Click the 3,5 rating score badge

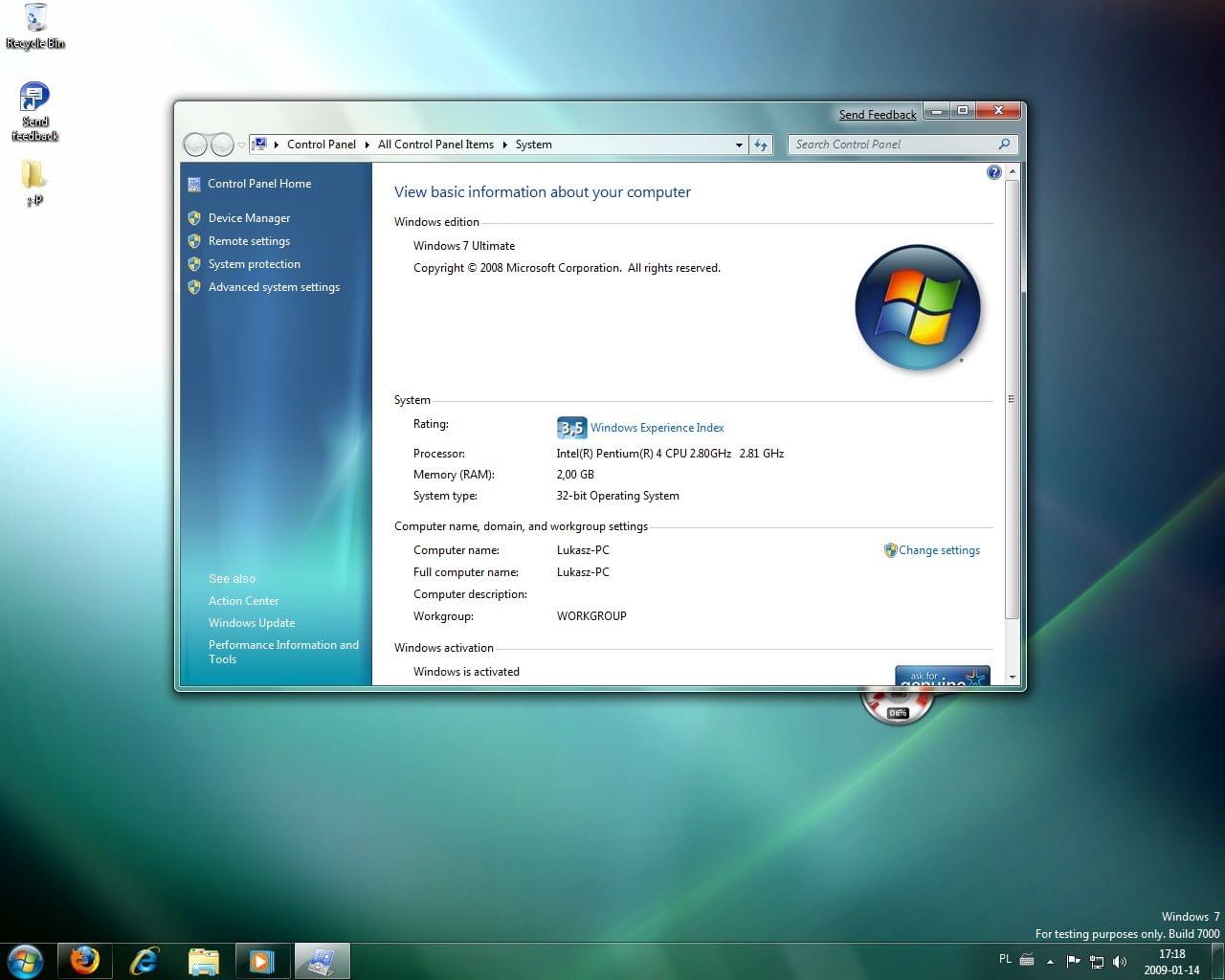tap(571, 428)
